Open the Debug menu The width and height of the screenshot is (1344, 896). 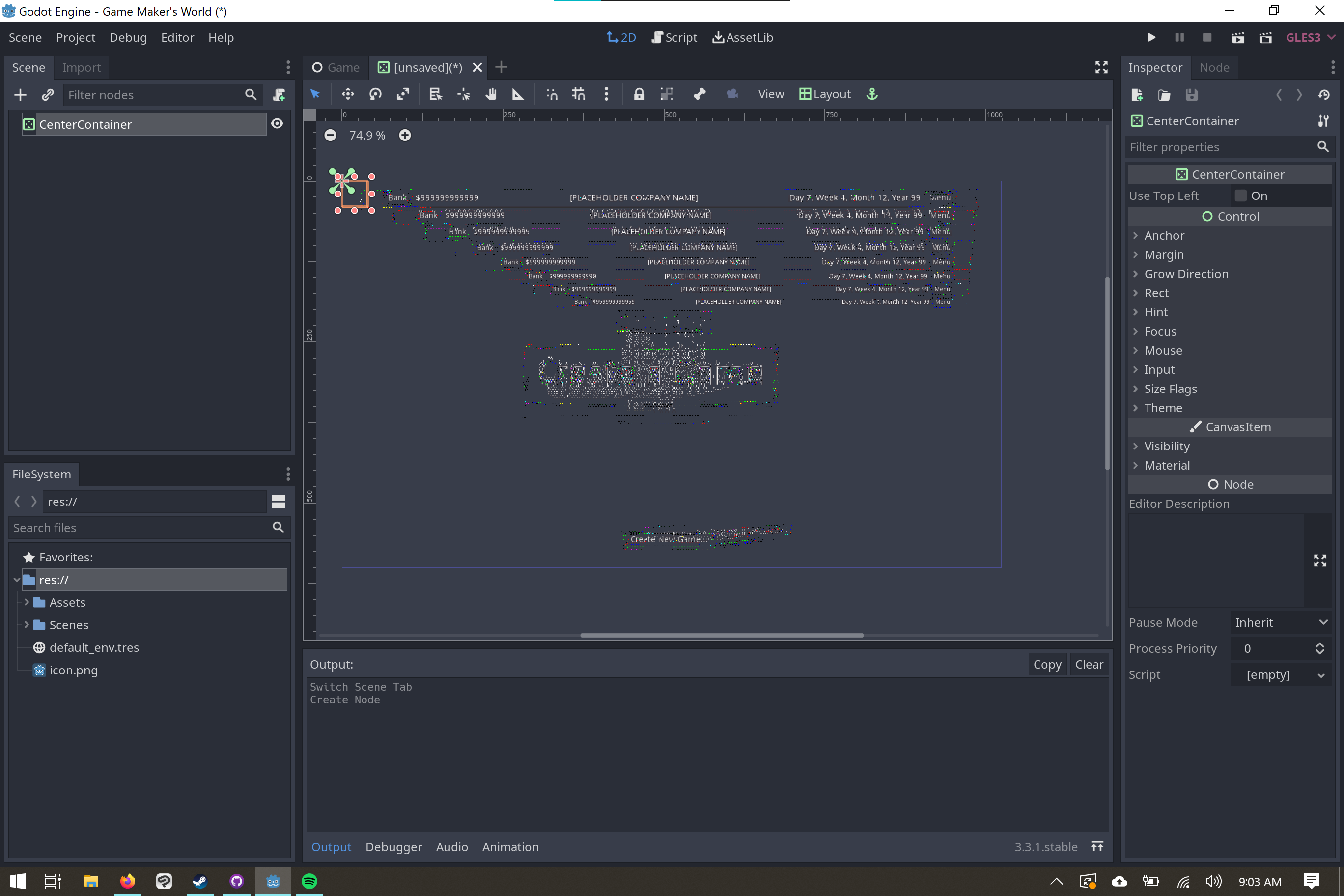(128, 37)
